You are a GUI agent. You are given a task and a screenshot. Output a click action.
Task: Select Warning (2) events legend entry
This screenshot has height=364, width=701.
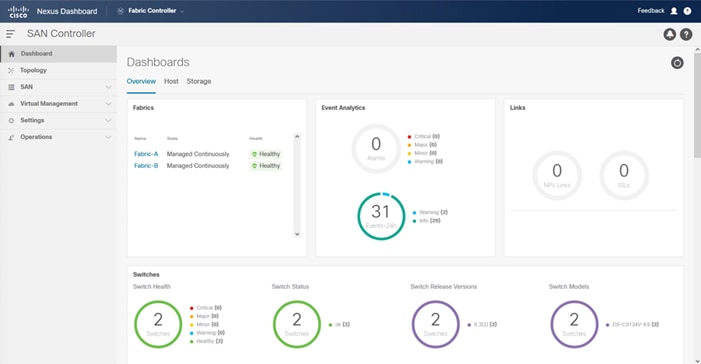(x=430, y=212)
